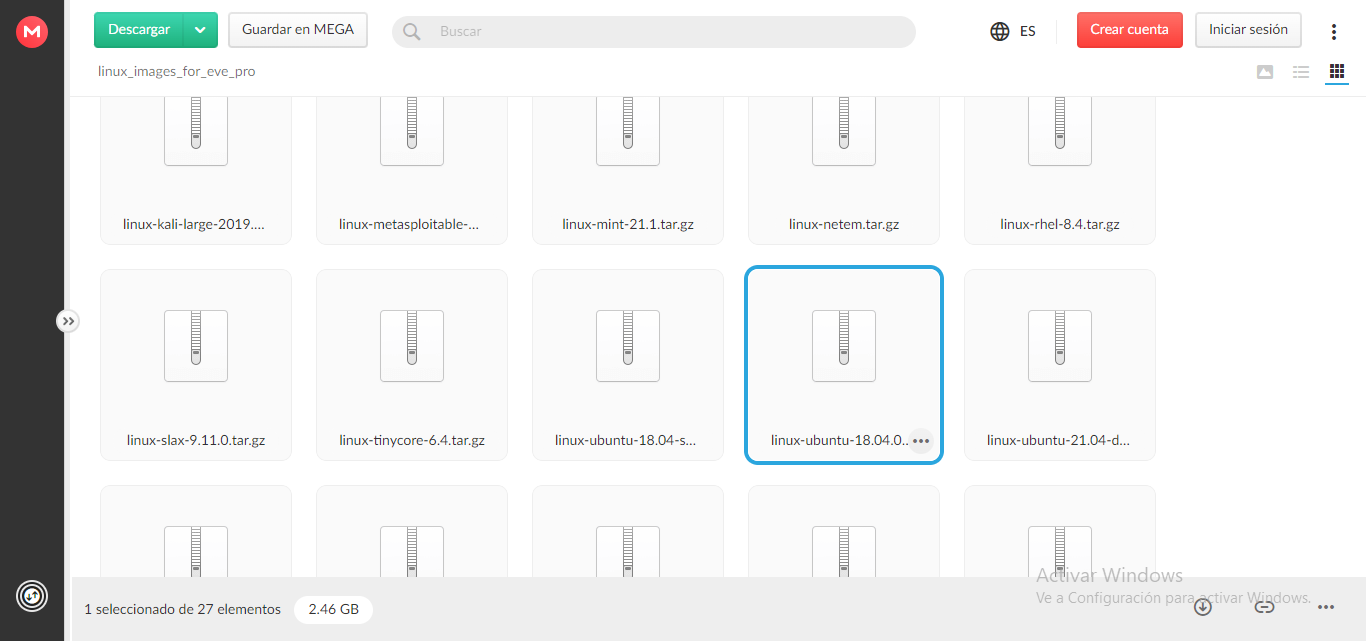Click the Crear cuenta button

point(1129,30)
